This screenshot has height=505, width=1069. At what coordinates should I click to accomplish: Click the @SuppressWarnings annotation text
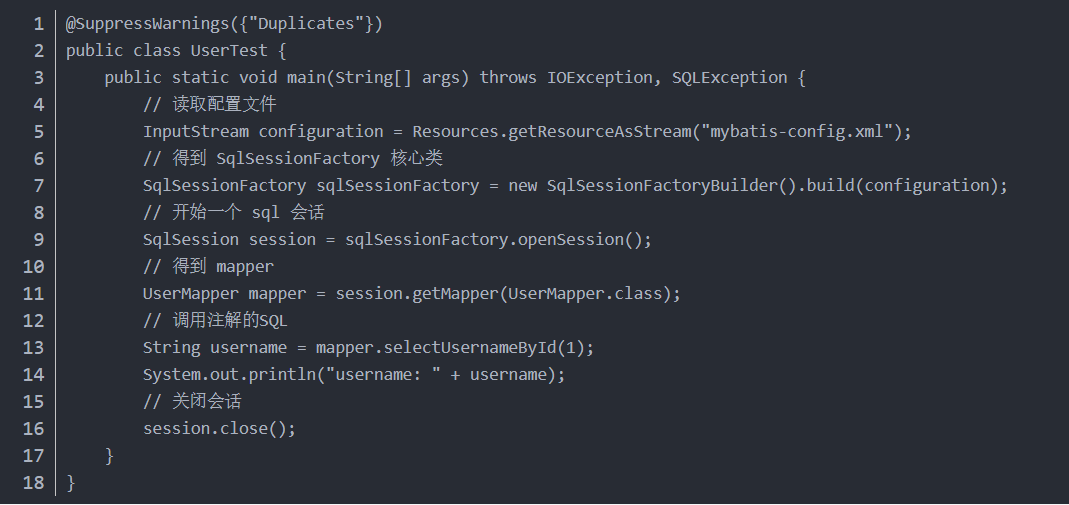click(x=147, y=24)
